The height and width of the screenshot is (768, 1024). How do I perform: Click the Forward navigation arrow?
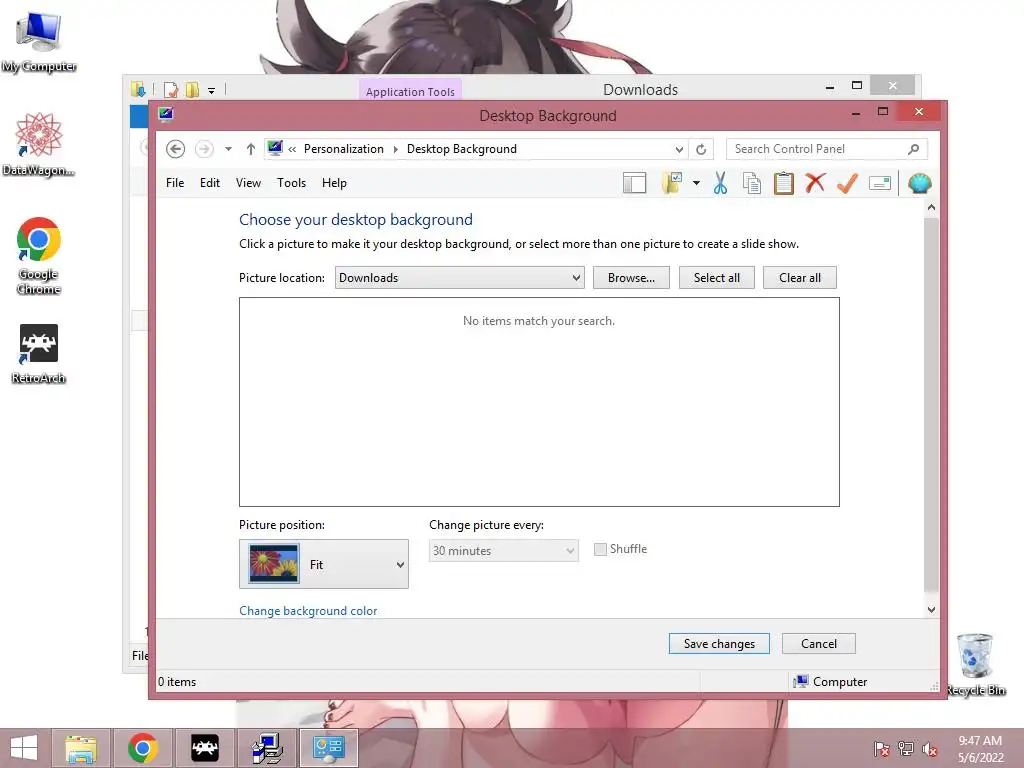click(204, 149)
